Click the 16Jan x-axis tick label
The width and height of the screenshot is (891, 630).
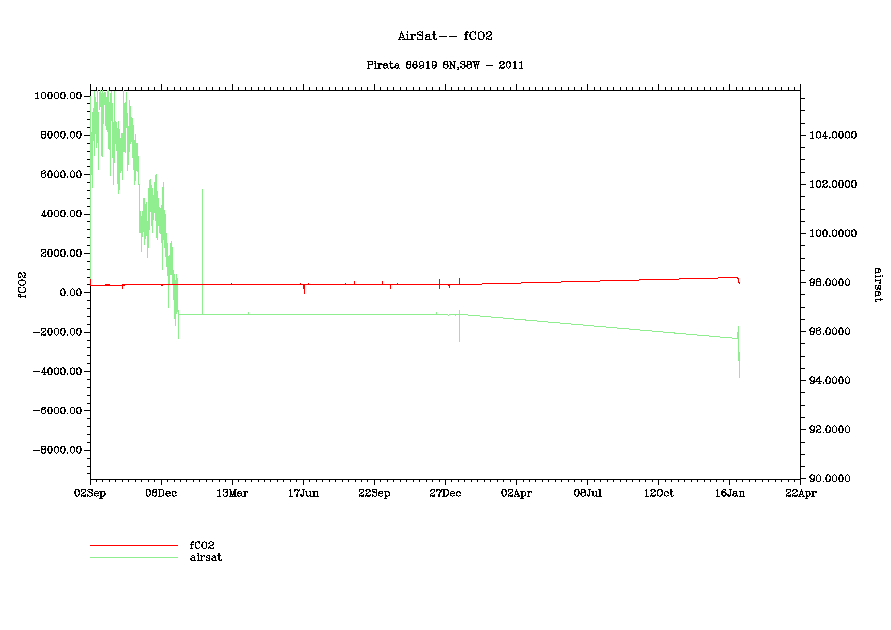(729, 492)
